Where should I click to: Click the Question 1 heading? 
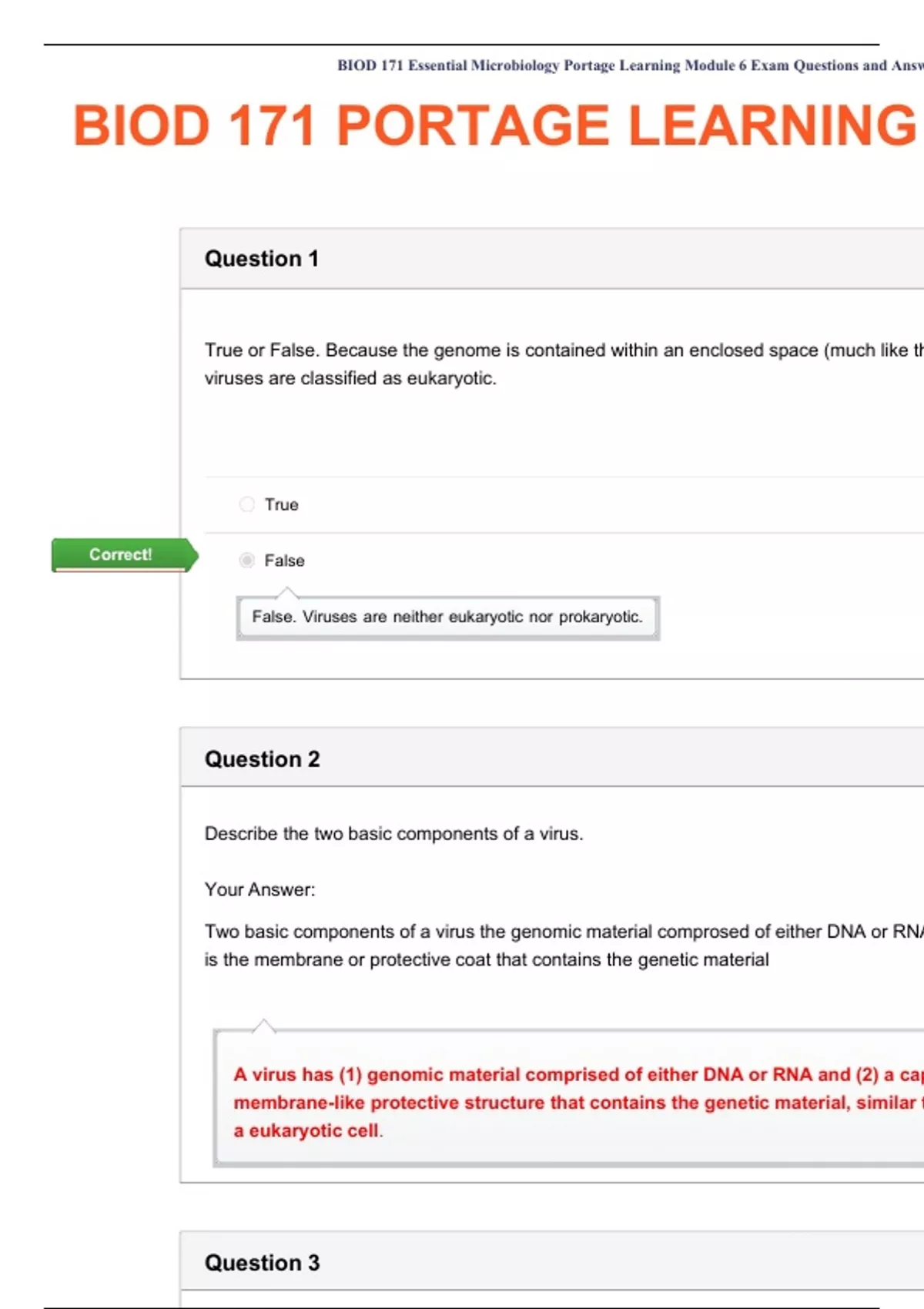click(x=262, y=259)
